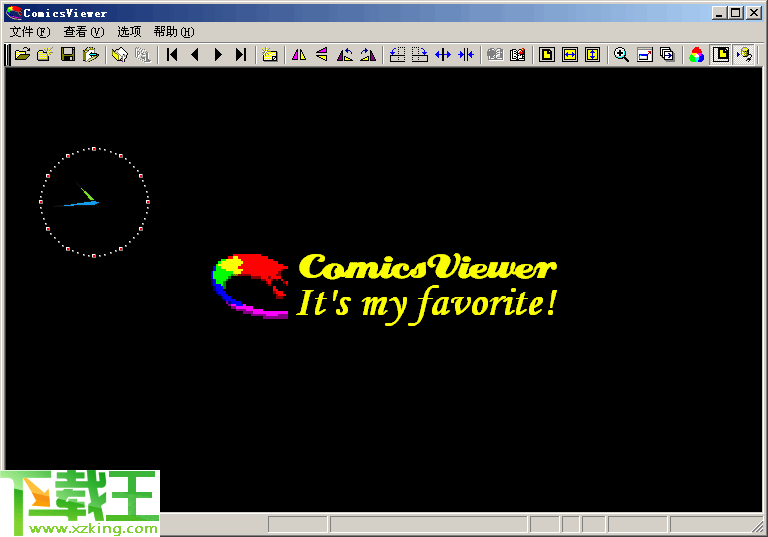This screenshot has width=768, height=537.
Task: Open the 帮助(H) menu
Action: coord(174,32)
